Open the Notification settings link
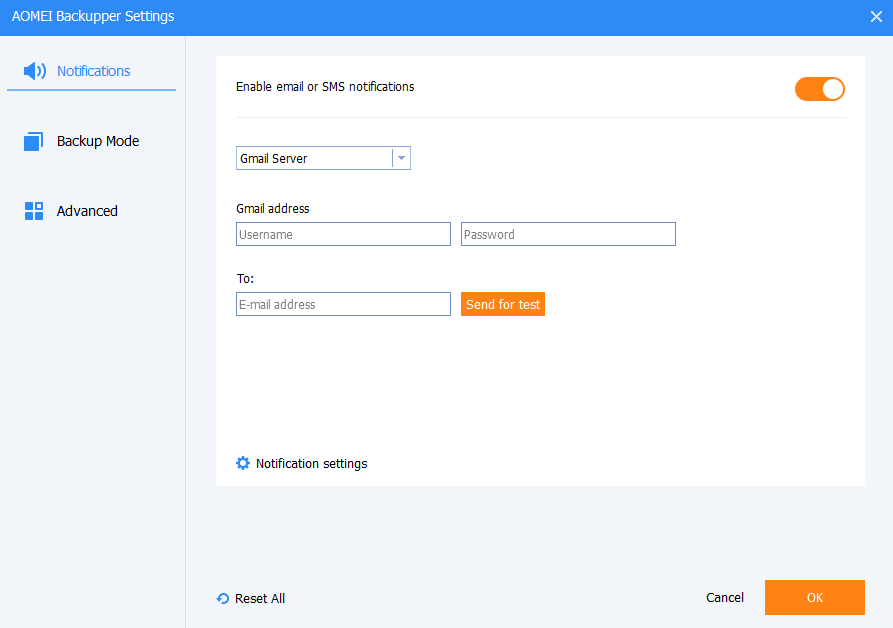The image size is (893, 628). tap(311, 464)
